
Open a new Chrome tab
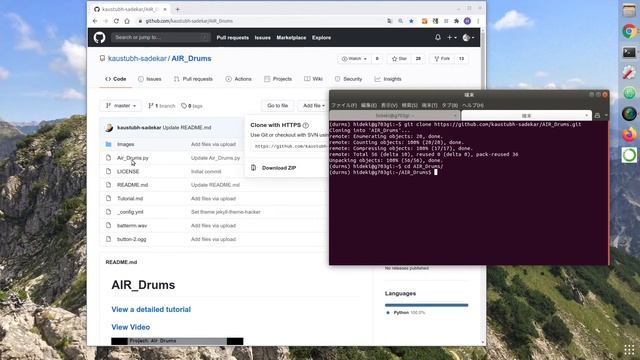(x=178, y=9)
